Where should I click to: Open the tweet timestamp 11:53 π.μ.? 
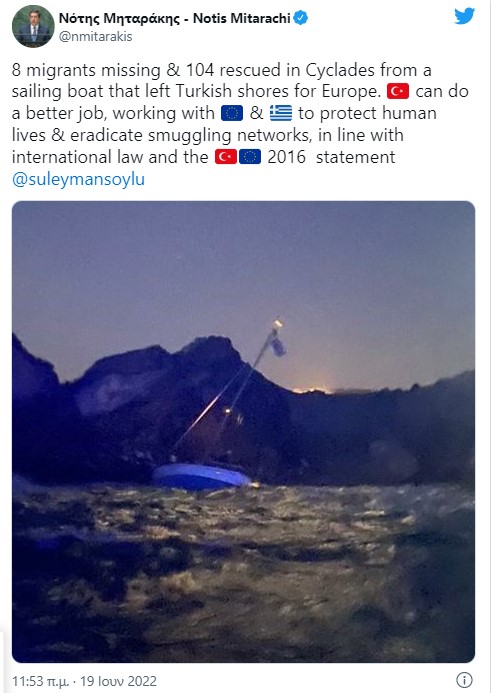click(40, 681)
